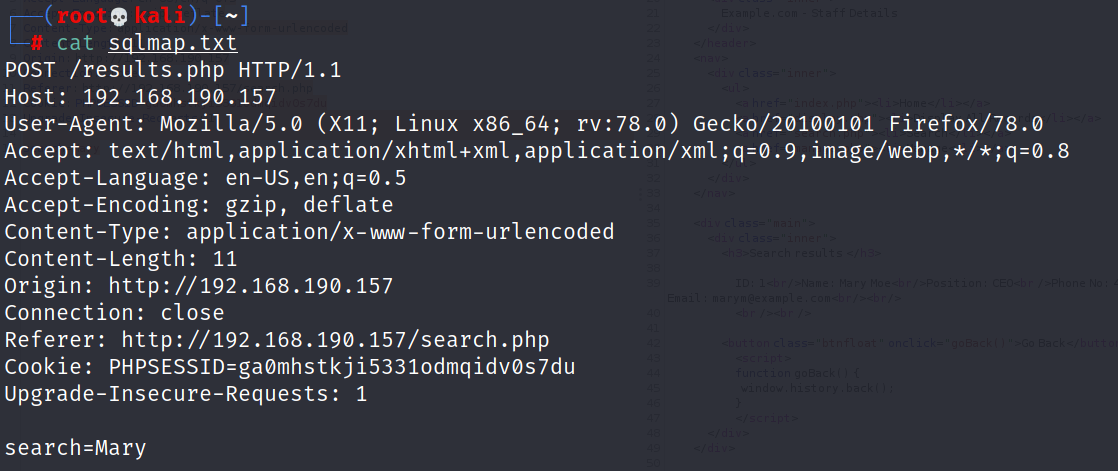Image resolution: width=1118 pixels, height=471 pixels.
Task: Click the Connection: close header
Action: click(114, 313)
